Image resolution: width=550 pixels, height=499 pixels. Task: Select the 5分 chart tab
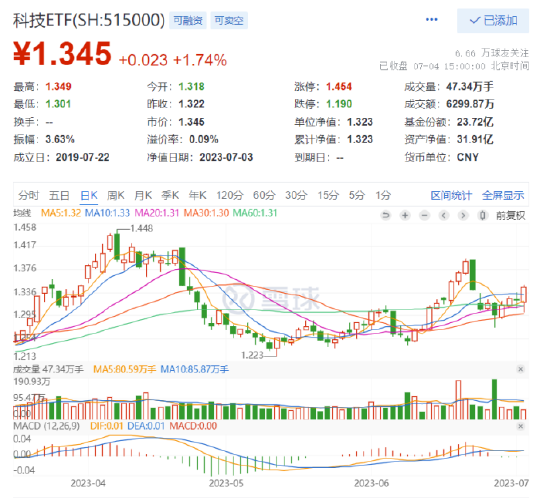pos(357,195)
